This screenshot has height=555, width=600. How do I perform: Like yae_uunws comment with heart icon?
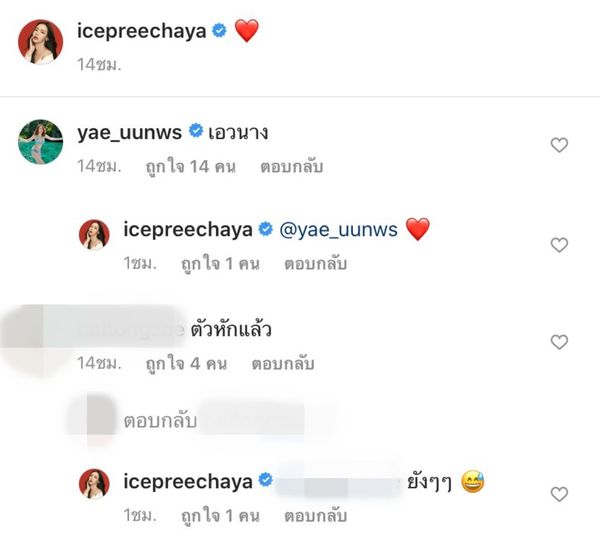click(x=559, y=145)
